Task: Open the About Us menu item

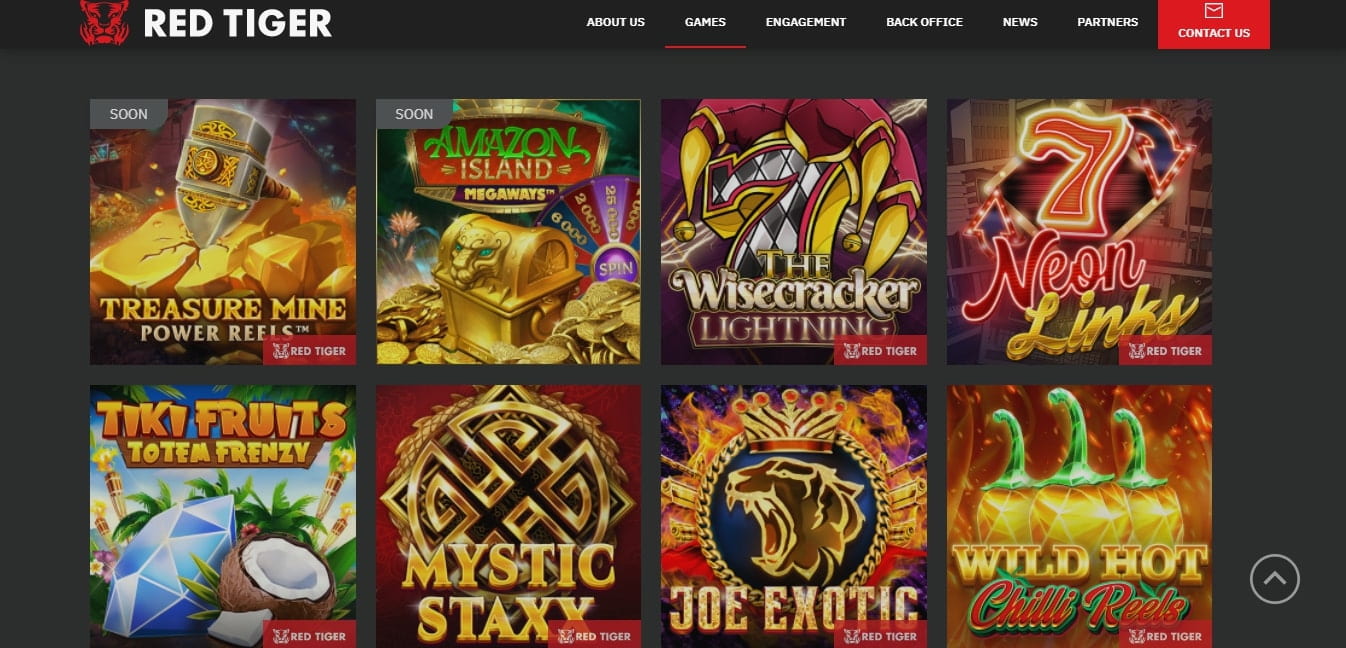Action: pyautogui.click(x=616, y=21)
